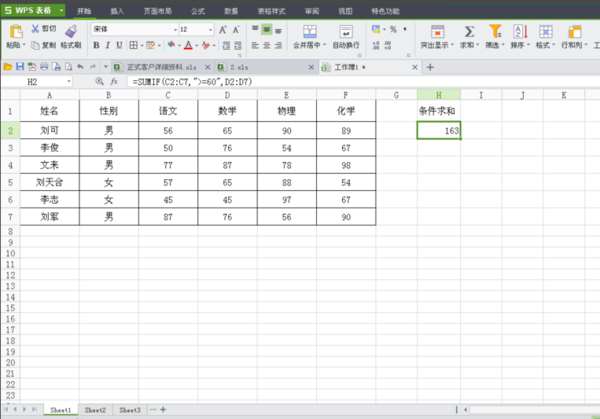Click the Undo arrow

pos(80,67)
